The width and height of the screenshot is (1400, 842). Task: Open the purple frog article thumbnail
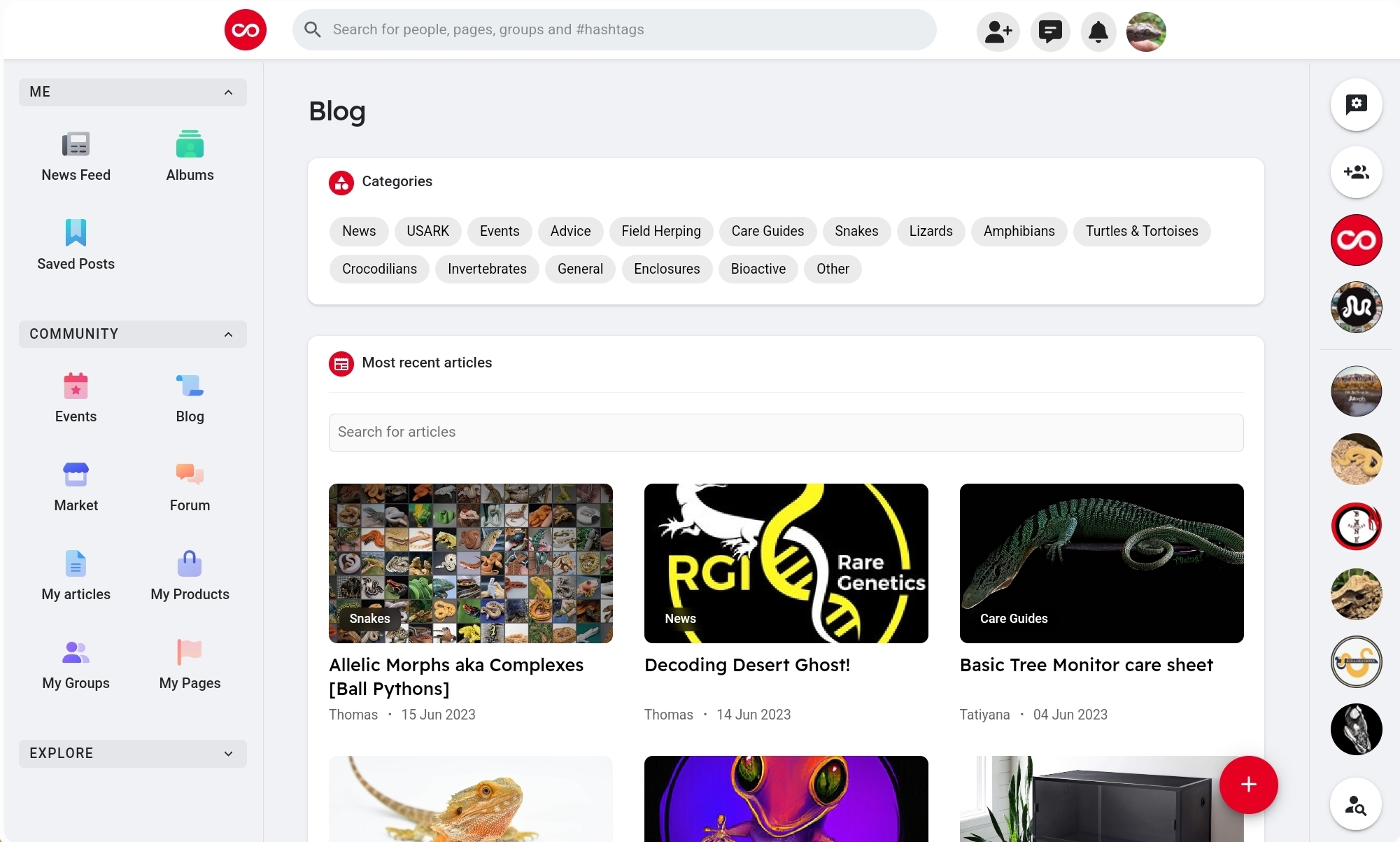[x=786, y=799]
